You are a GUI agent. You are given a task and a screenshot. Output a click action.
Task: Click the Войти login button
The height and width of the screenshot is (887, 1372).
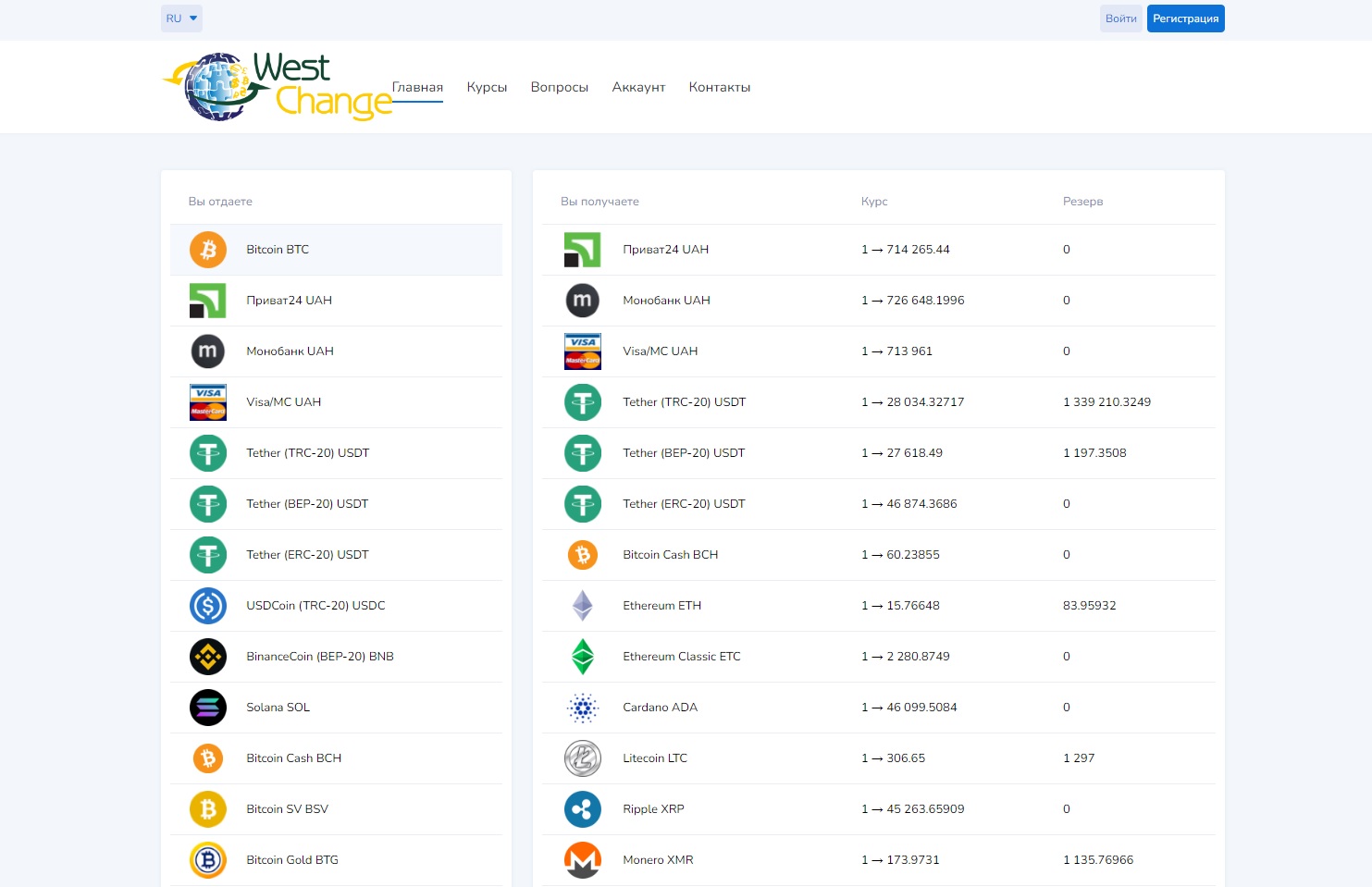[1121, 18]
